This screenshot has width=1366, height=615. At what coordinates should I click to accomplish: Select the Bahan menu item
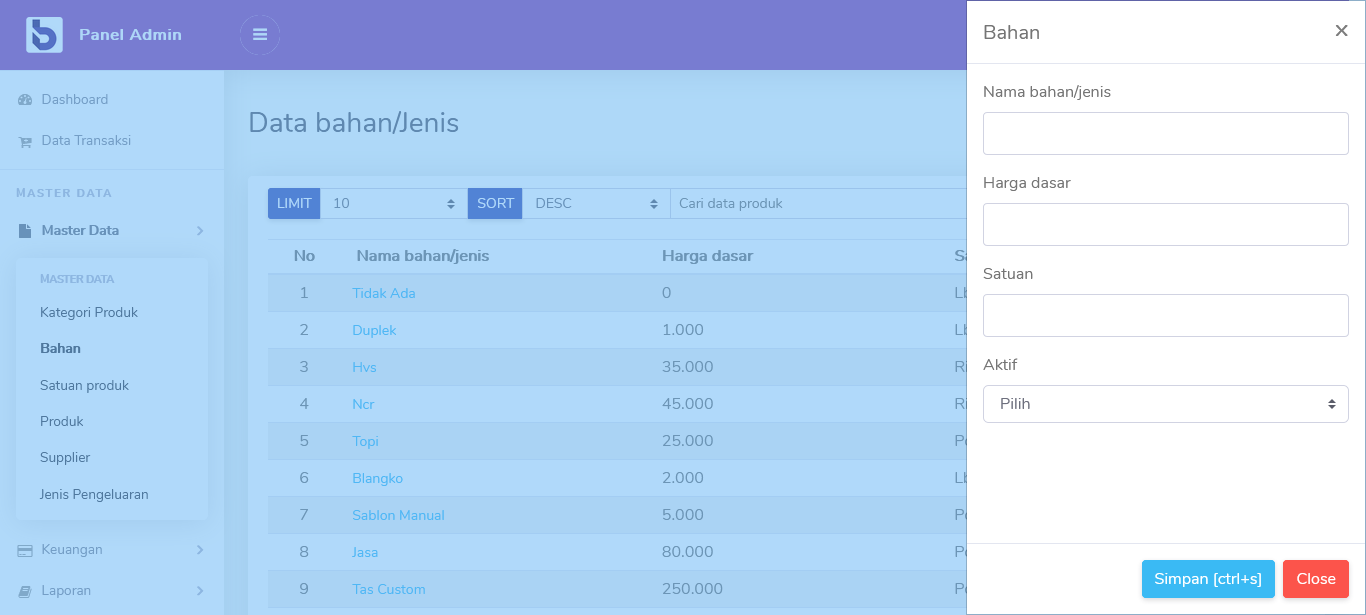60,349
